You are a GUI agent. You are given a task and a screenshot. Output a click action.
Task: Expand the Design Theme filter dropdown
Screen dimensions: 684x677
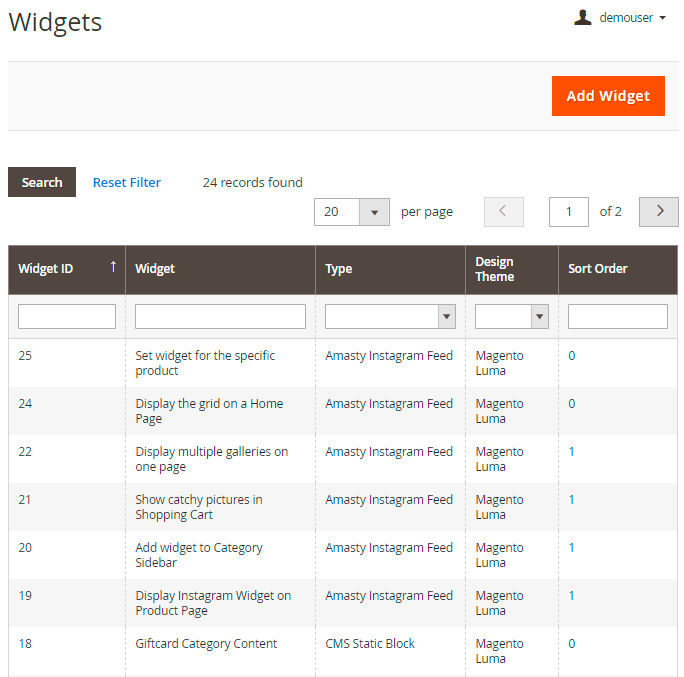tap(540, 317)
